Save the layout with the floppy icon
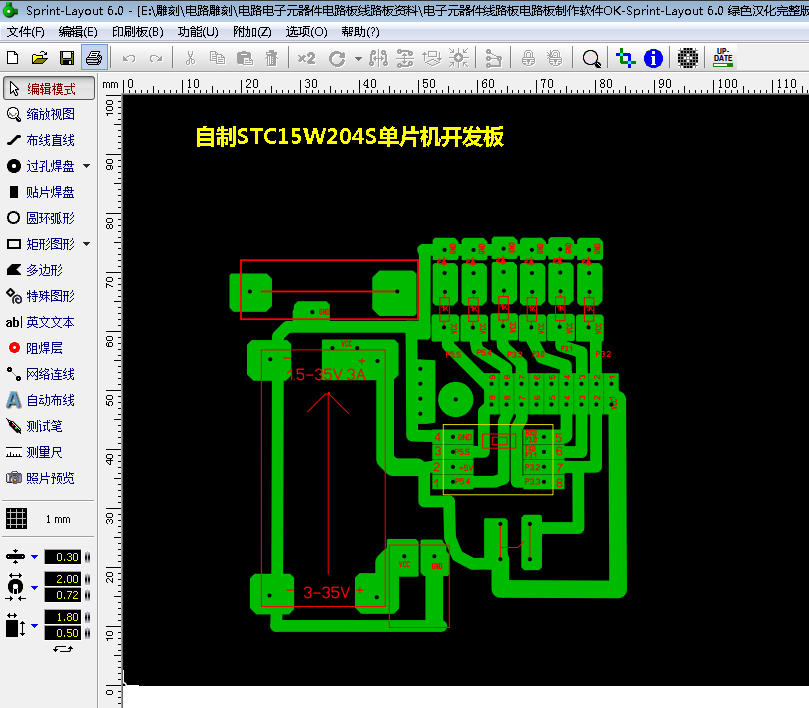 (67, 58)
